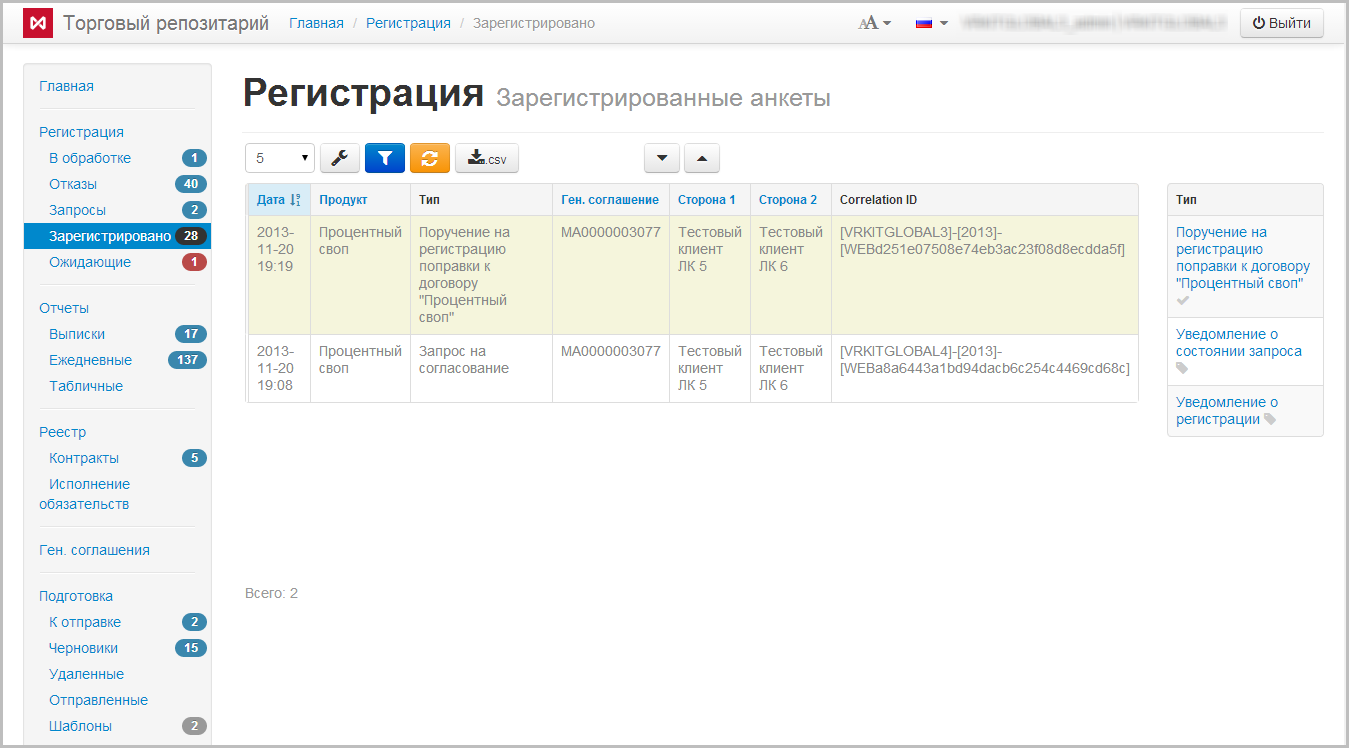Open Уведомление о состоянии запроса link

point(1238,343)
